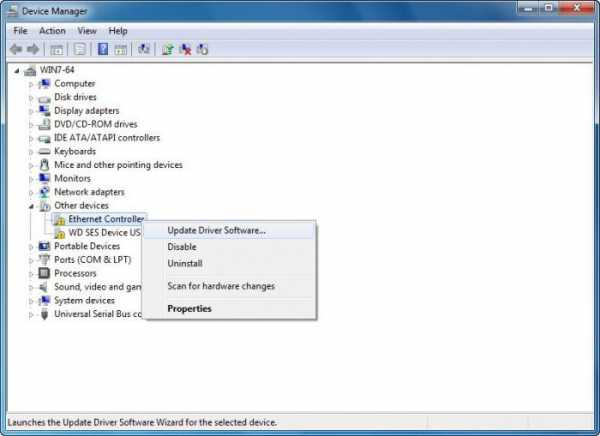Minimize the Device Manager window
600x436 pixels.
528,8
